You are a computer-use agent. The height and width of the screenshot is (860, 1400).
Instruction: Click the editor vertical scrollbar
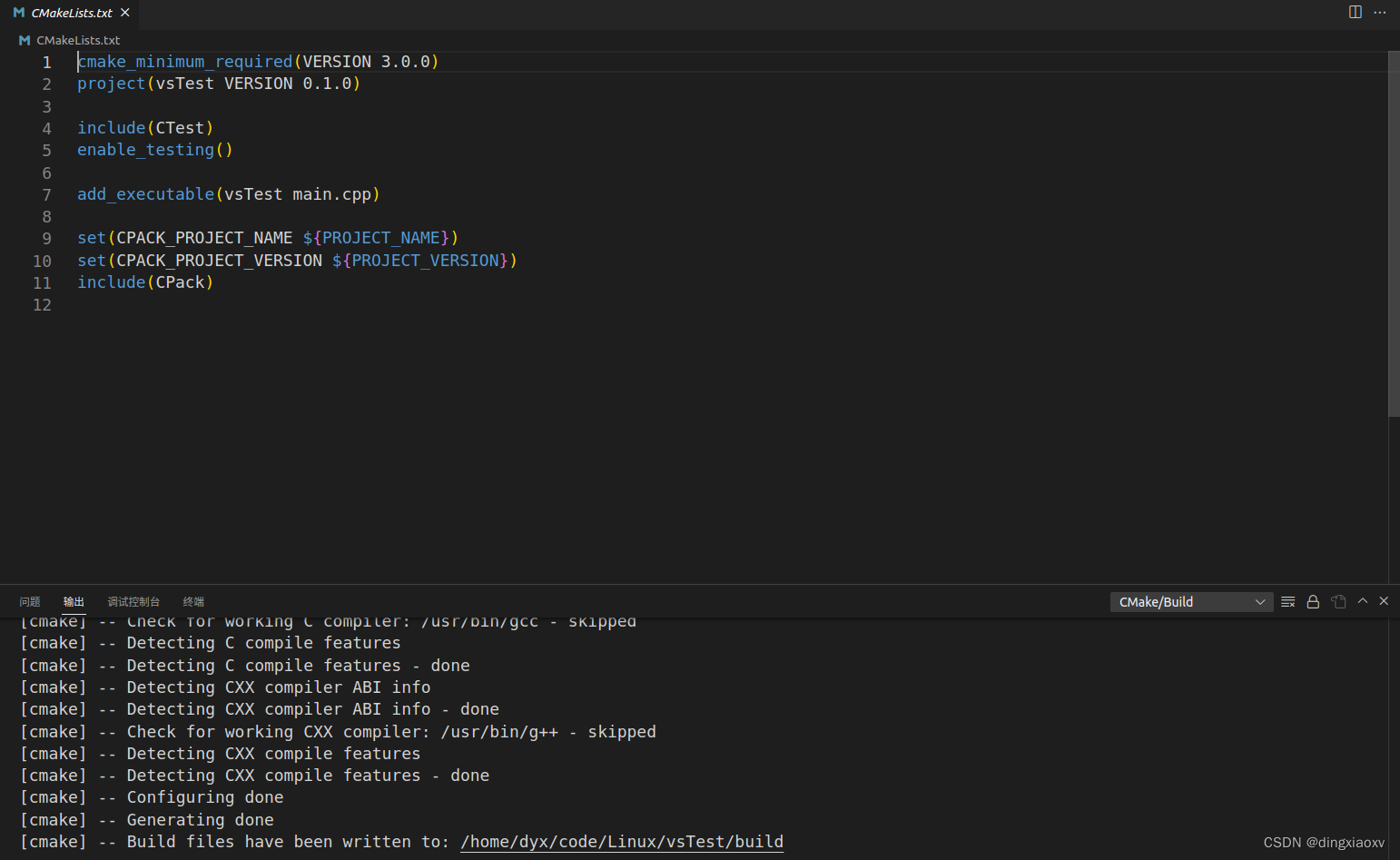coord(1394,234)
